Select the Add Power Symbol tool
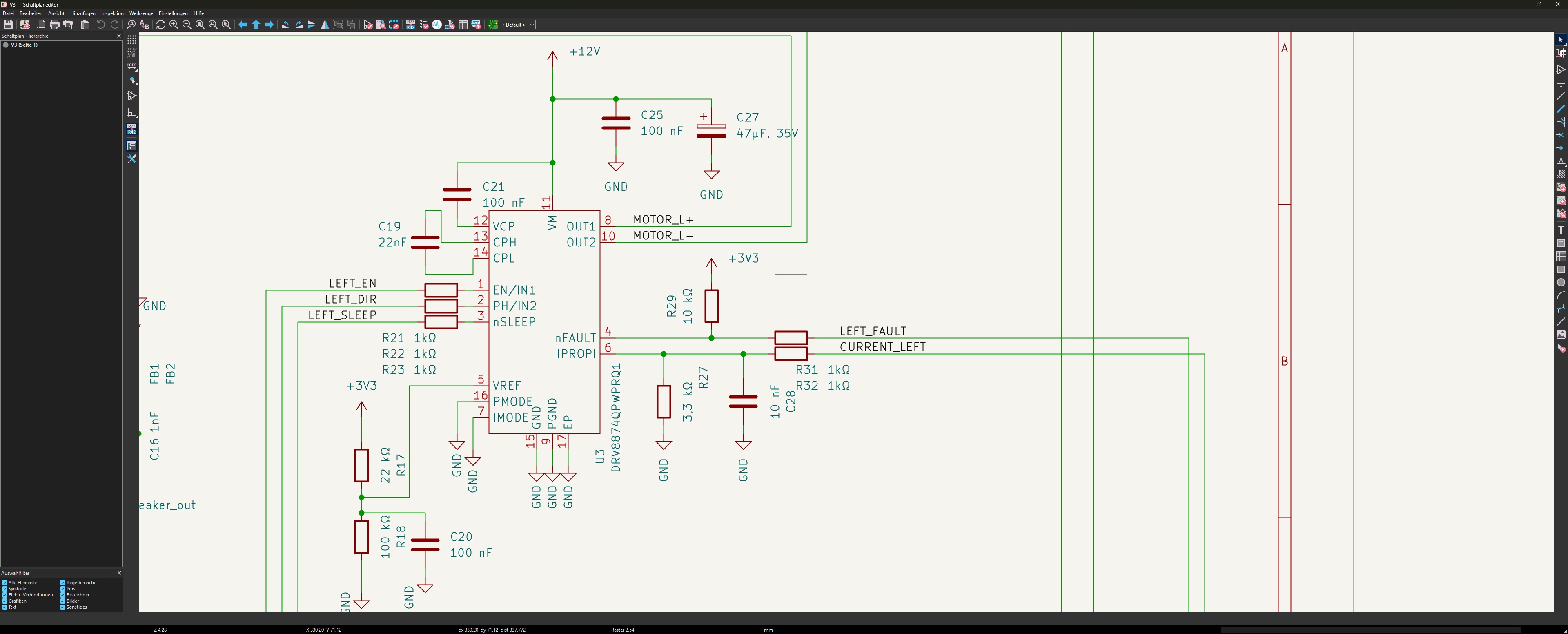Screen dimensions: 1568x634 pyautogui.click(x=1561, y=82)
